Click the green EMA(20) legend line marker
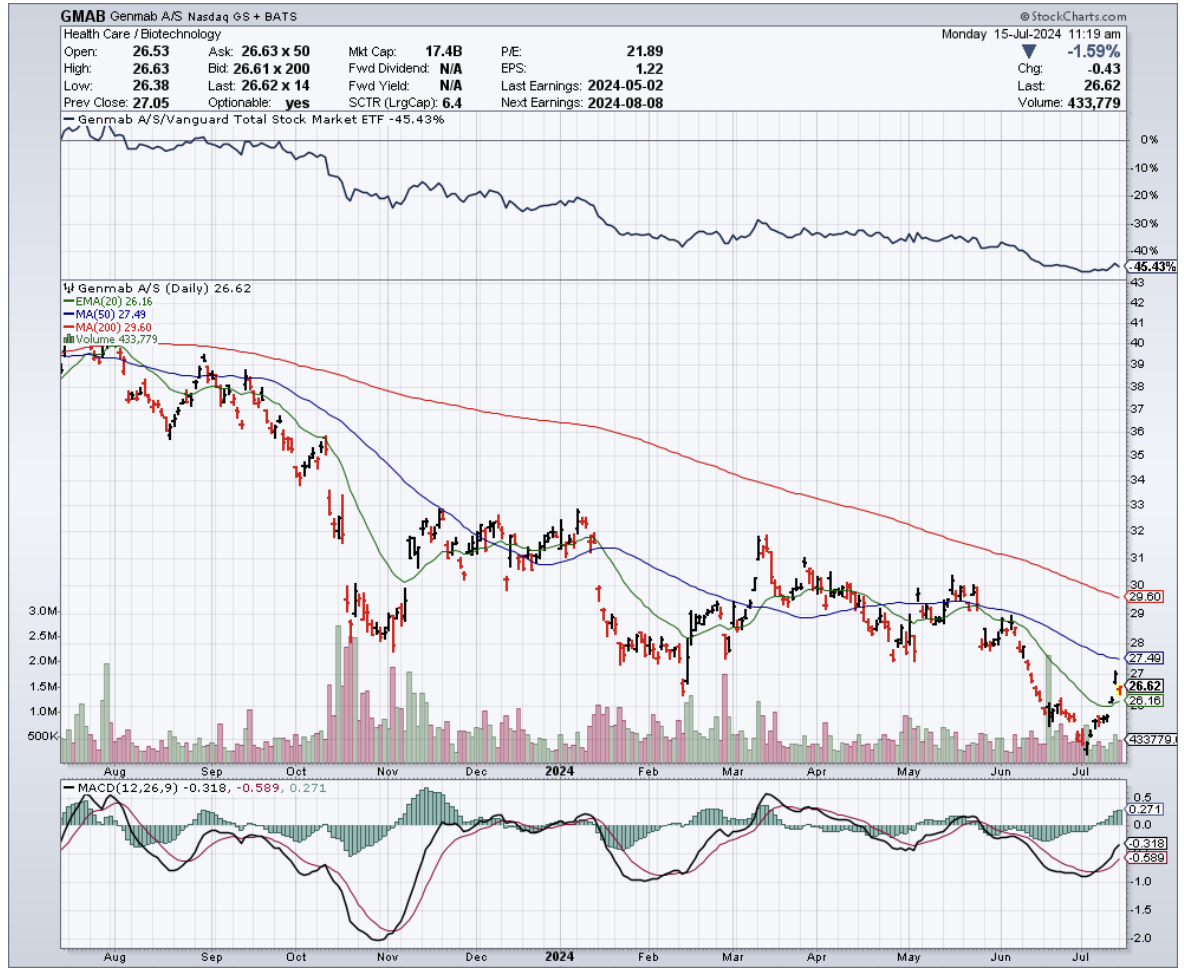The height and width of the screenshot is (974, 1184). pyautogui.click(x=67, y=301)
